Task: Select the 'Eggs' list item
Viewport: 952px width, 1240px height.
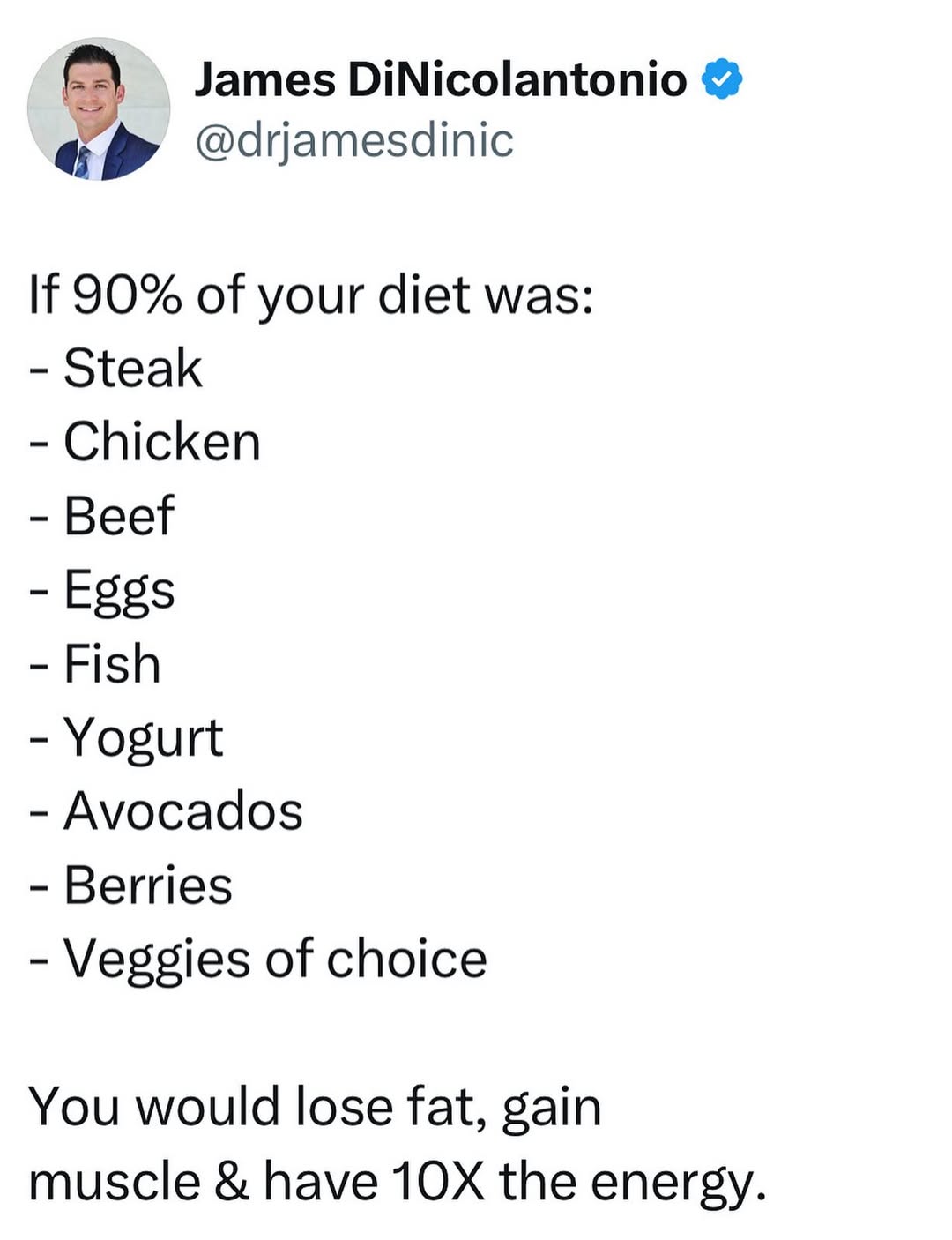Action: 101,591
